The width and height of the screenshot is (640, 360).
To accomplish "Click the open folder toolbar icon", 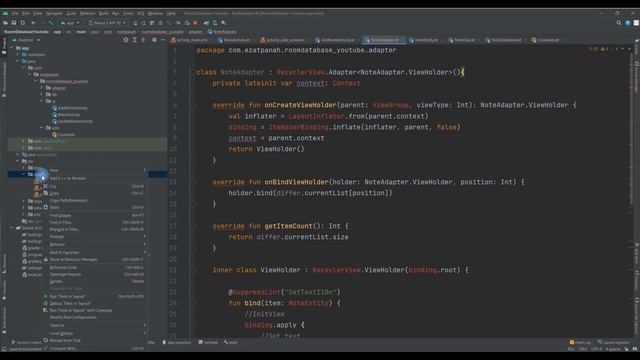I will [5, 23].
